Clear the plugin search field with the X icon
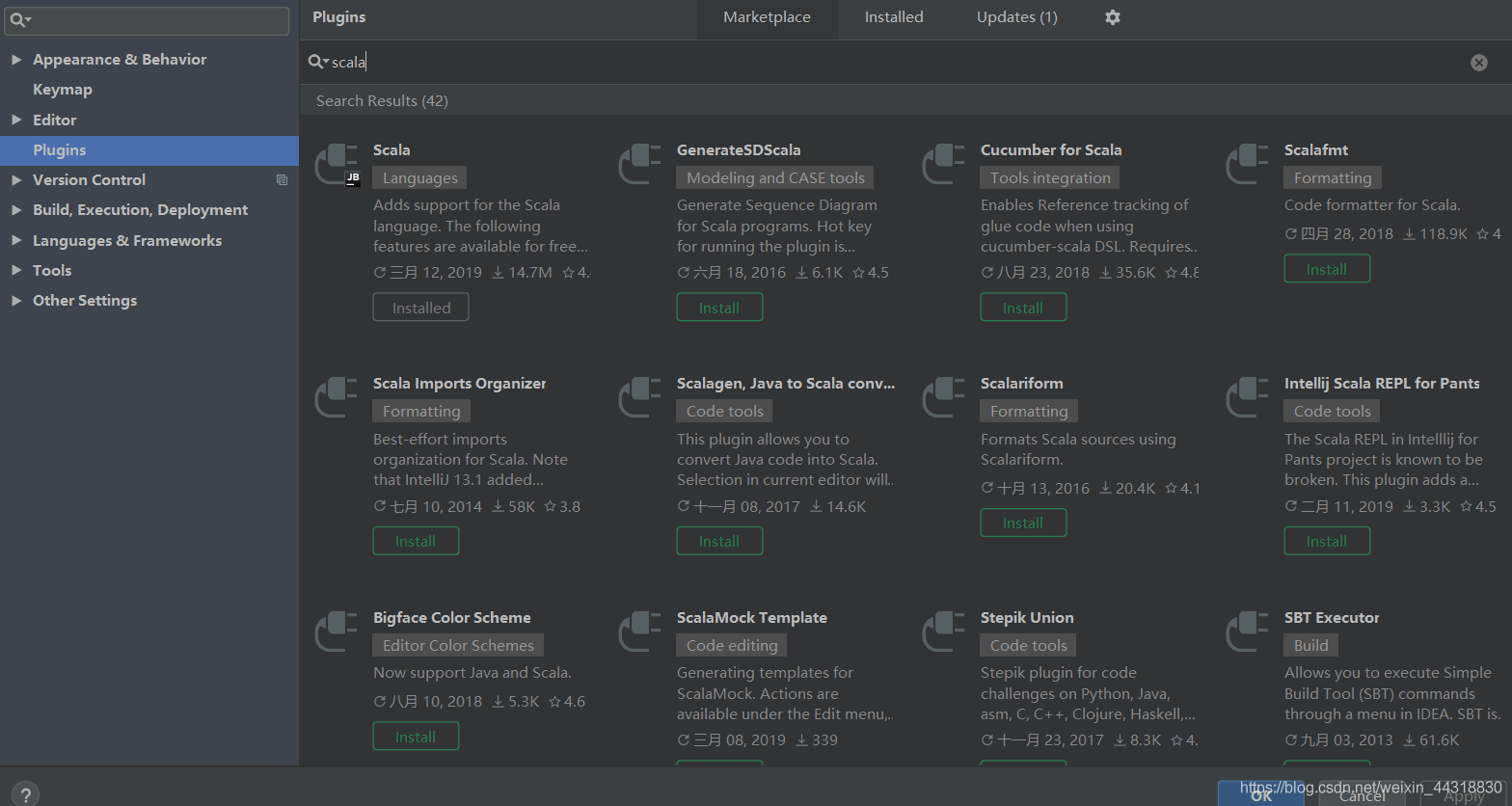1512x806 pixels. (x=1478, y=63)
